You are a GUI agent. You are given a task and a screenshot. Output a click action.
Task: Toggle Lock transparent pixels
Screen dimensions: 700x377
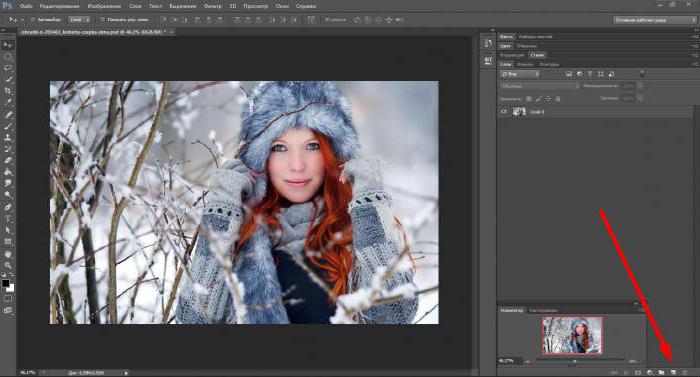pos(529,99)
